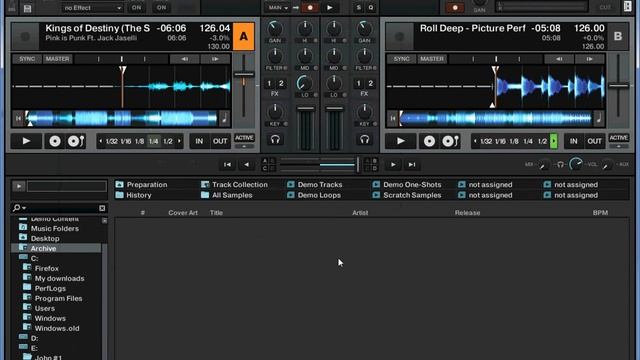640x360 pixels.
Task: Show smaller loop sizes on Deck B
Action: [475, 141]
